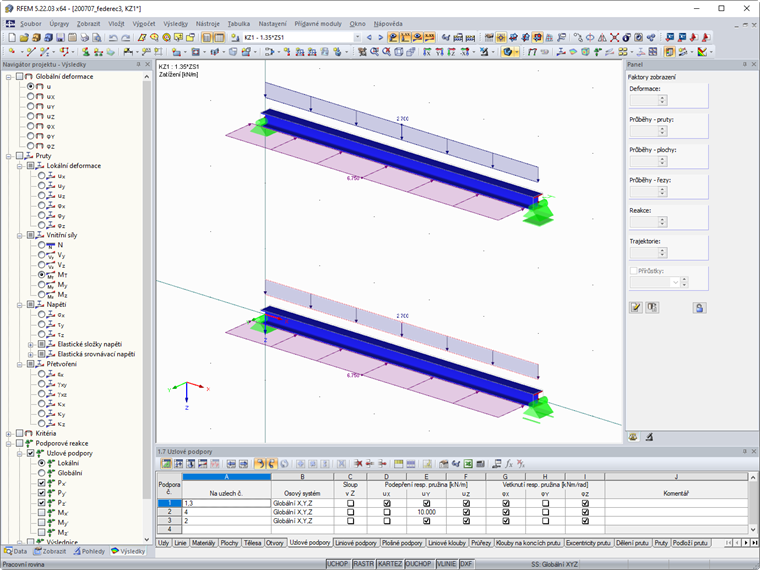The width and height of the screenshot is (760, 570).
Task: Toggle RASTR button in status bar
Action: pyautogui.click(x=363, y=564)
